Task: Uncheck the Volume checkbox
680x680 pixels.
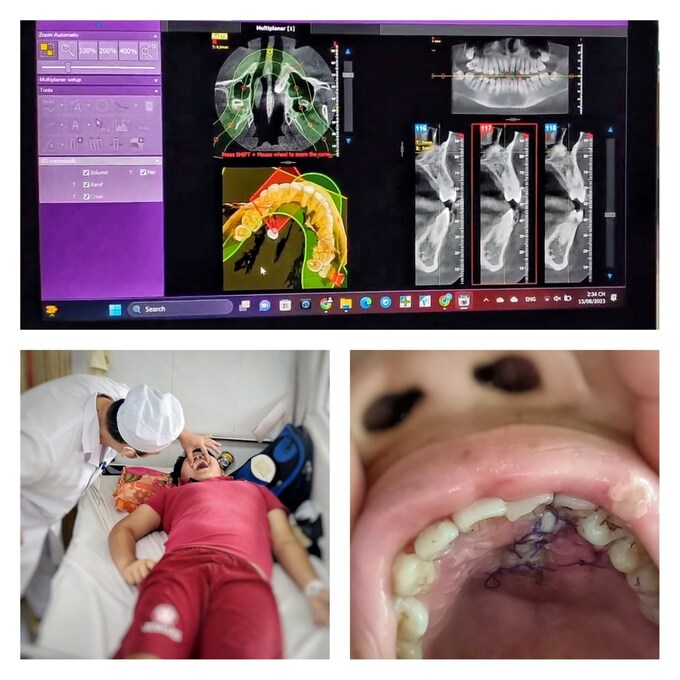Action: (x=86, y=173)
